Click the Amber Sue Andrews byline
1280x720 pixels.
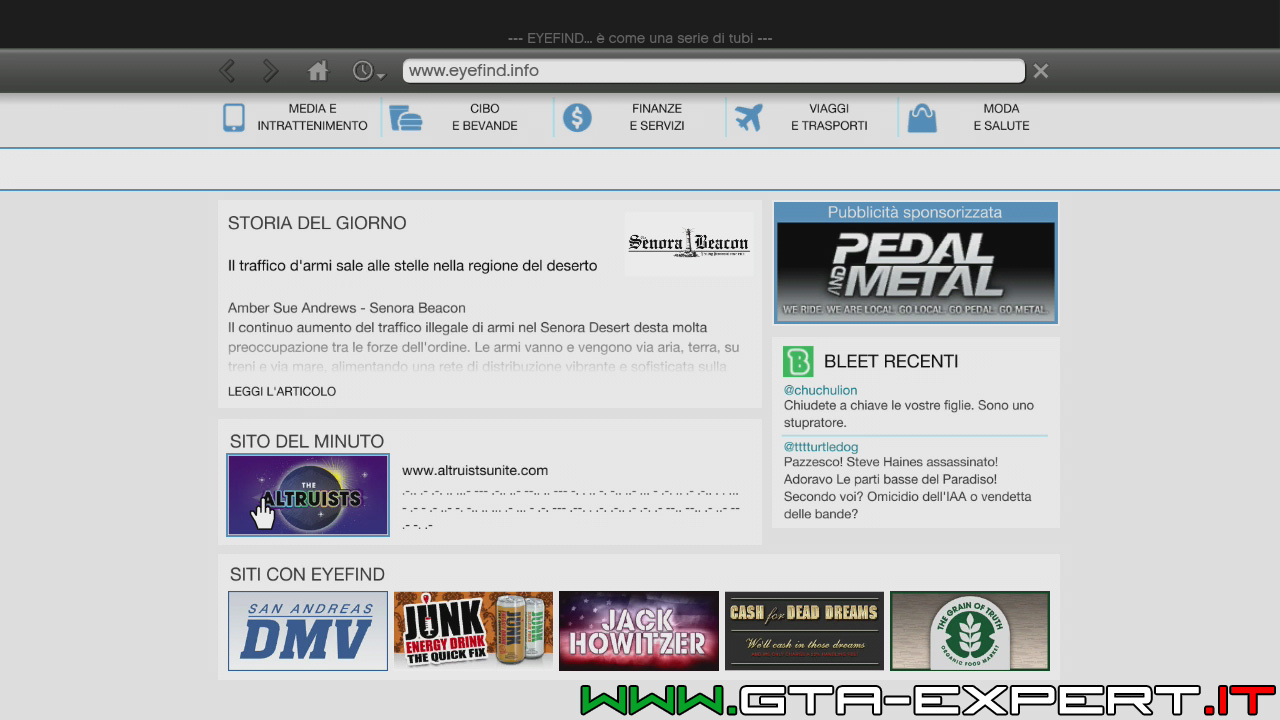(x=347, y=308)
